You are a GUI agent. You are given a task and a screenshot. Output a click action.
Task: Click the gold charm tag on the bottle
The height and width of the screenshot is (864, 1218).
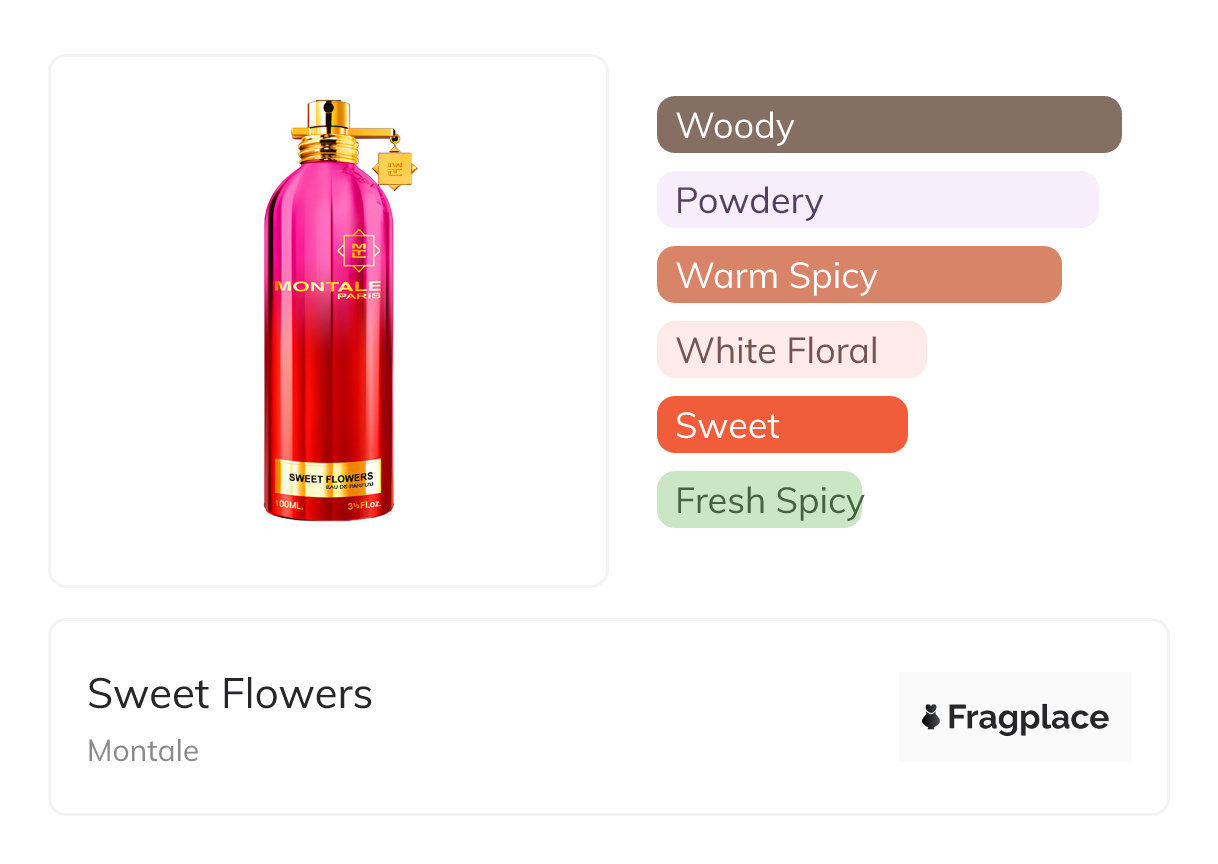tap(394, 167)
